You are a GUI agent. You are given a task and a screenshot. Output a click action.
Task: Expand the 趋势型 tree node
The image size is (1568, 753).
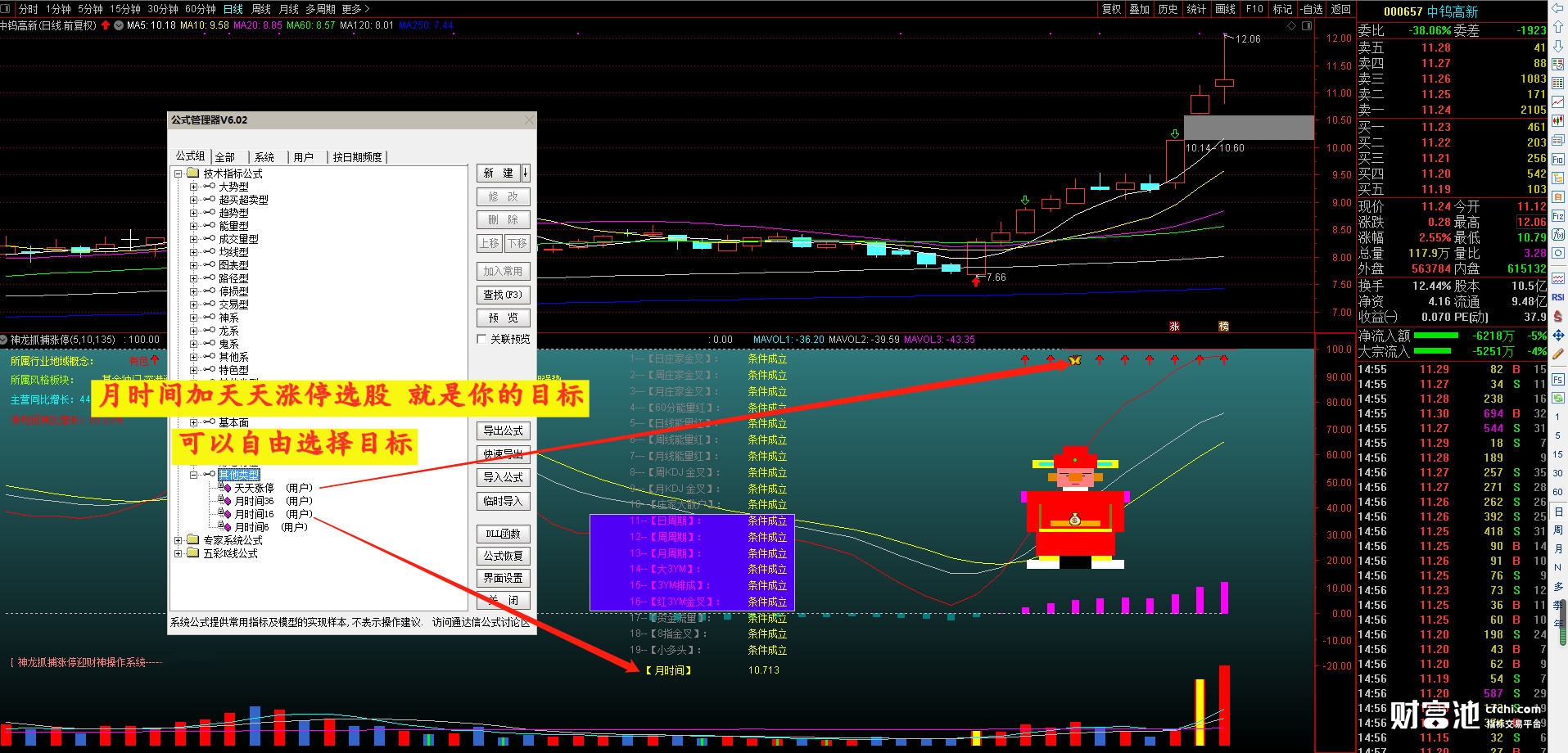pyautogui.click(x=193, y=213)
